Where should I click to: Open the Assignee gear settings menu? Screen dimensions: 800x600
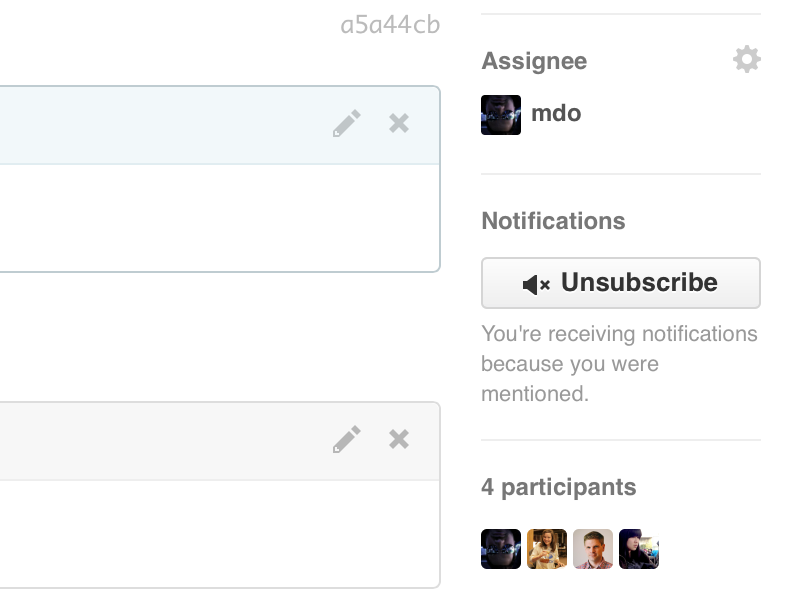746,60
